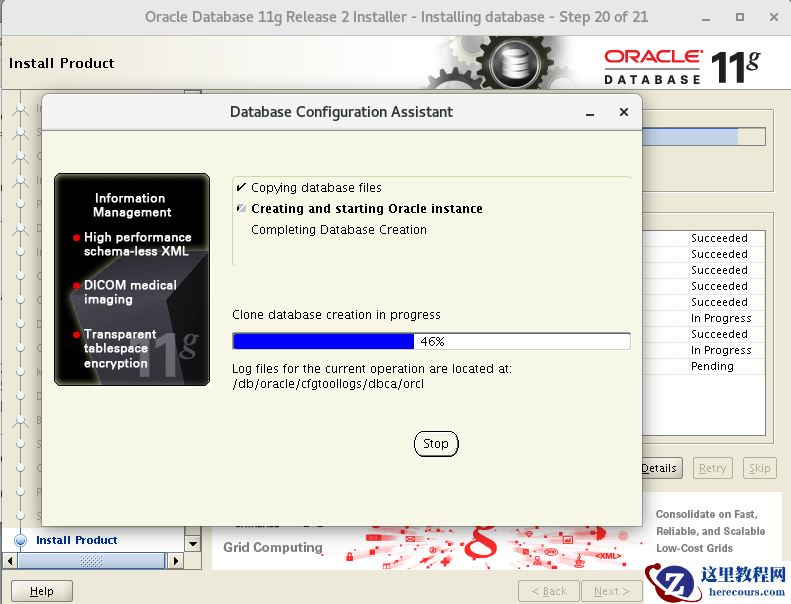Select 'Copying database files' step text
The width and height of the screenshot is (791, 604).
click(x=316, y=188)
